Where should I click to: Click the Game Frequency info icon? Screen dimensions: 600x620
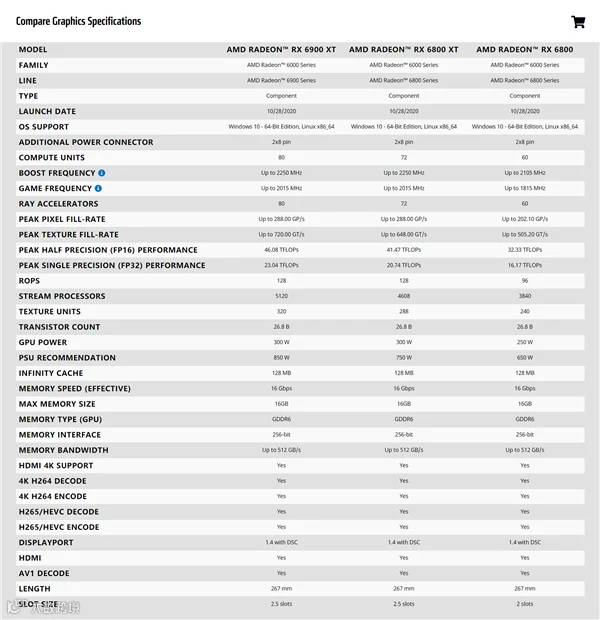98,189
